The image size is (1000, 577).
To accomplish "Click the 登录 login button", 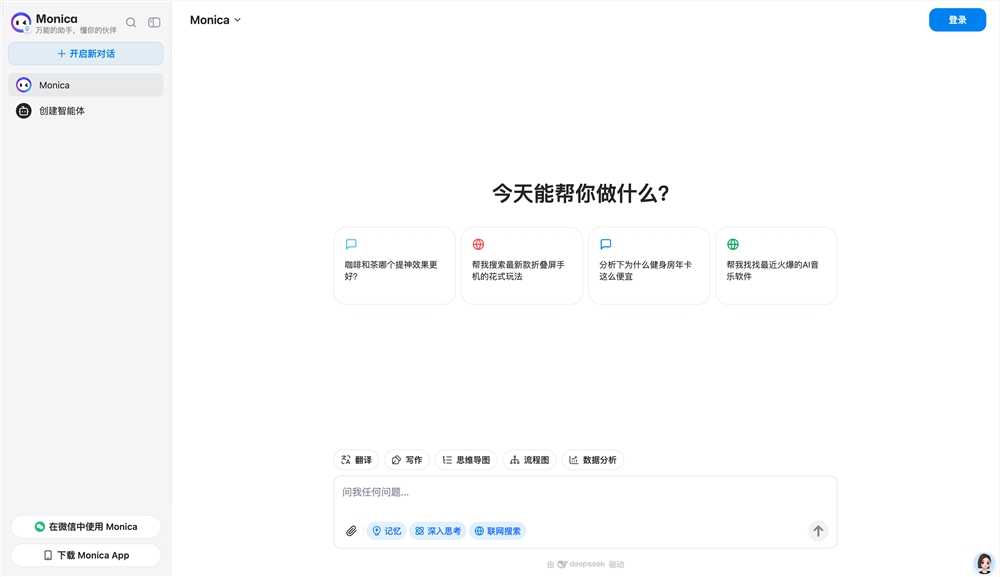I will coord(957,19).
